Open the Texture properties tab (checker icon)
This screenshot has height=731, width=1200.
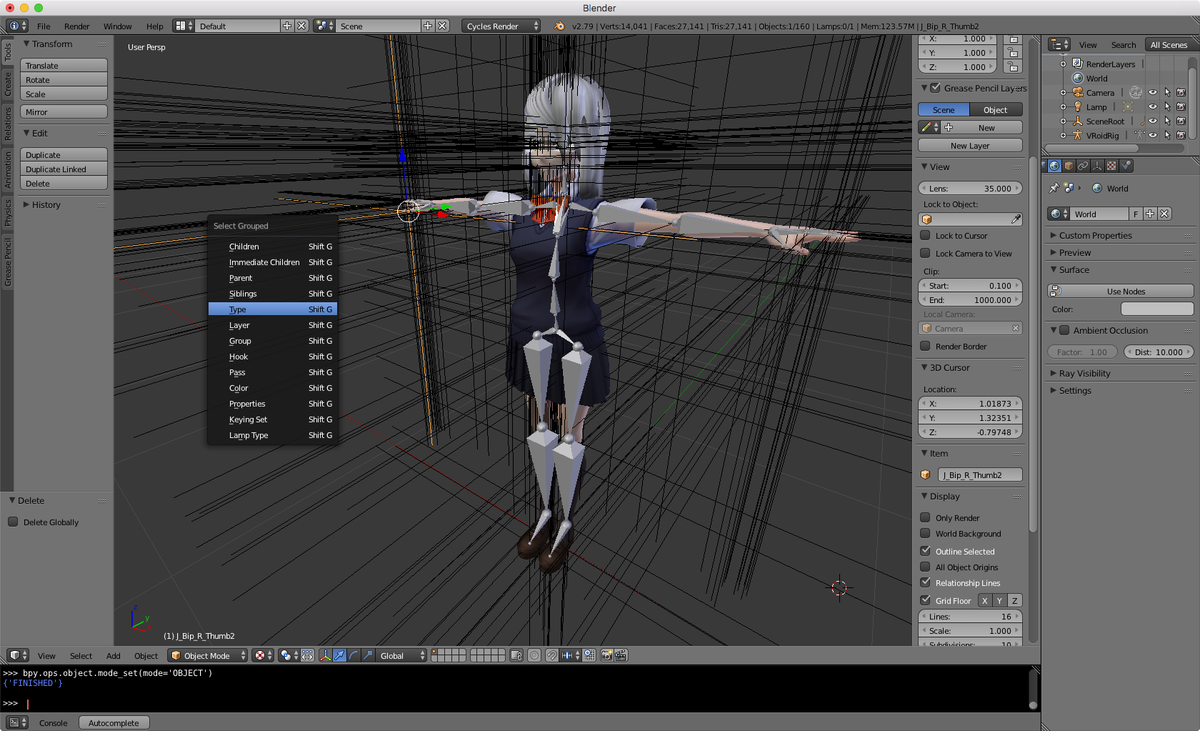point(1111,166)
